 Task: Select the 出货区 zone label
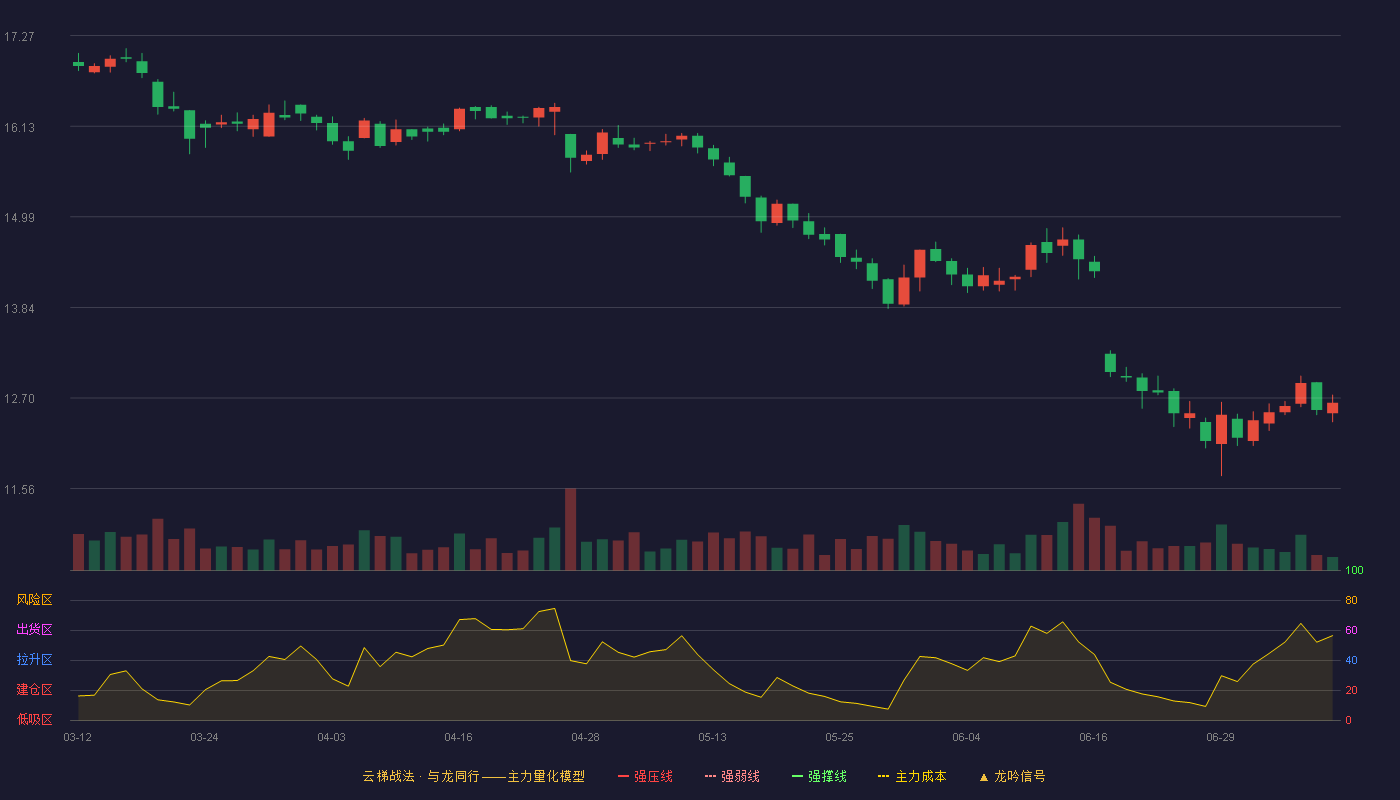pos(34,630)
